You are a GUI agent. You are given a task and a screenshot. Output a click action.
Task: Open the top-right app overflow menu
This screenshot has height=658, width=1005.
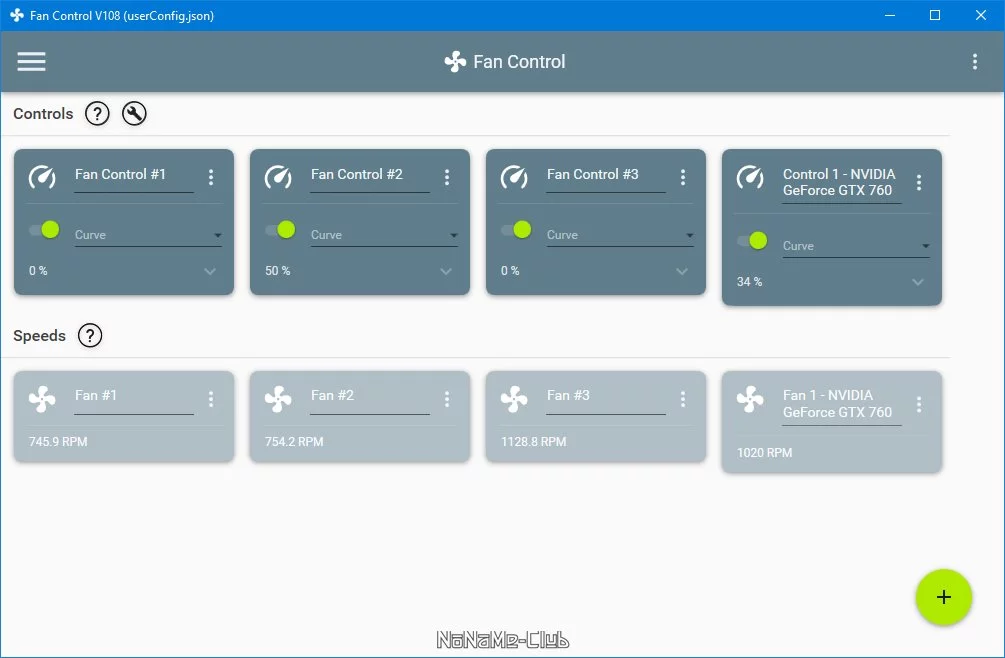[x=975, y=62]
